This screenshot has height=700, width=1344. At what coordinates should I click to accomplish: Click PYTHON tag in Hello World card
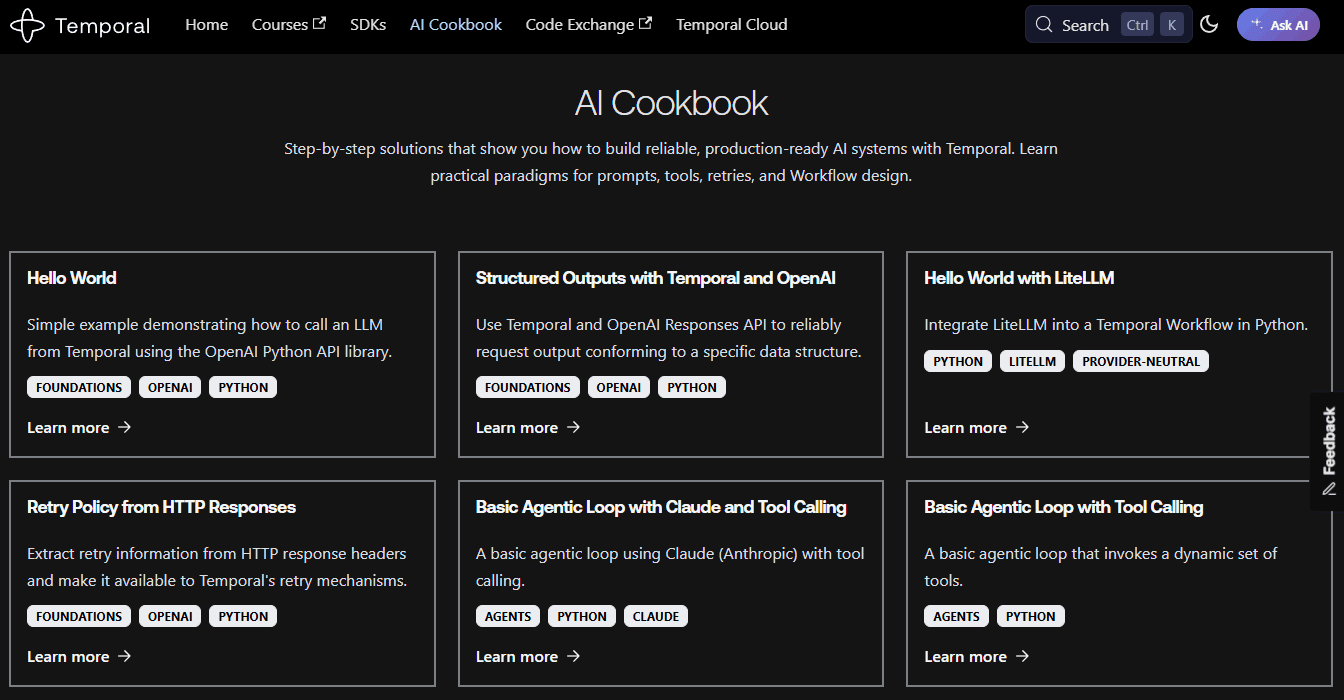(243, 387)
